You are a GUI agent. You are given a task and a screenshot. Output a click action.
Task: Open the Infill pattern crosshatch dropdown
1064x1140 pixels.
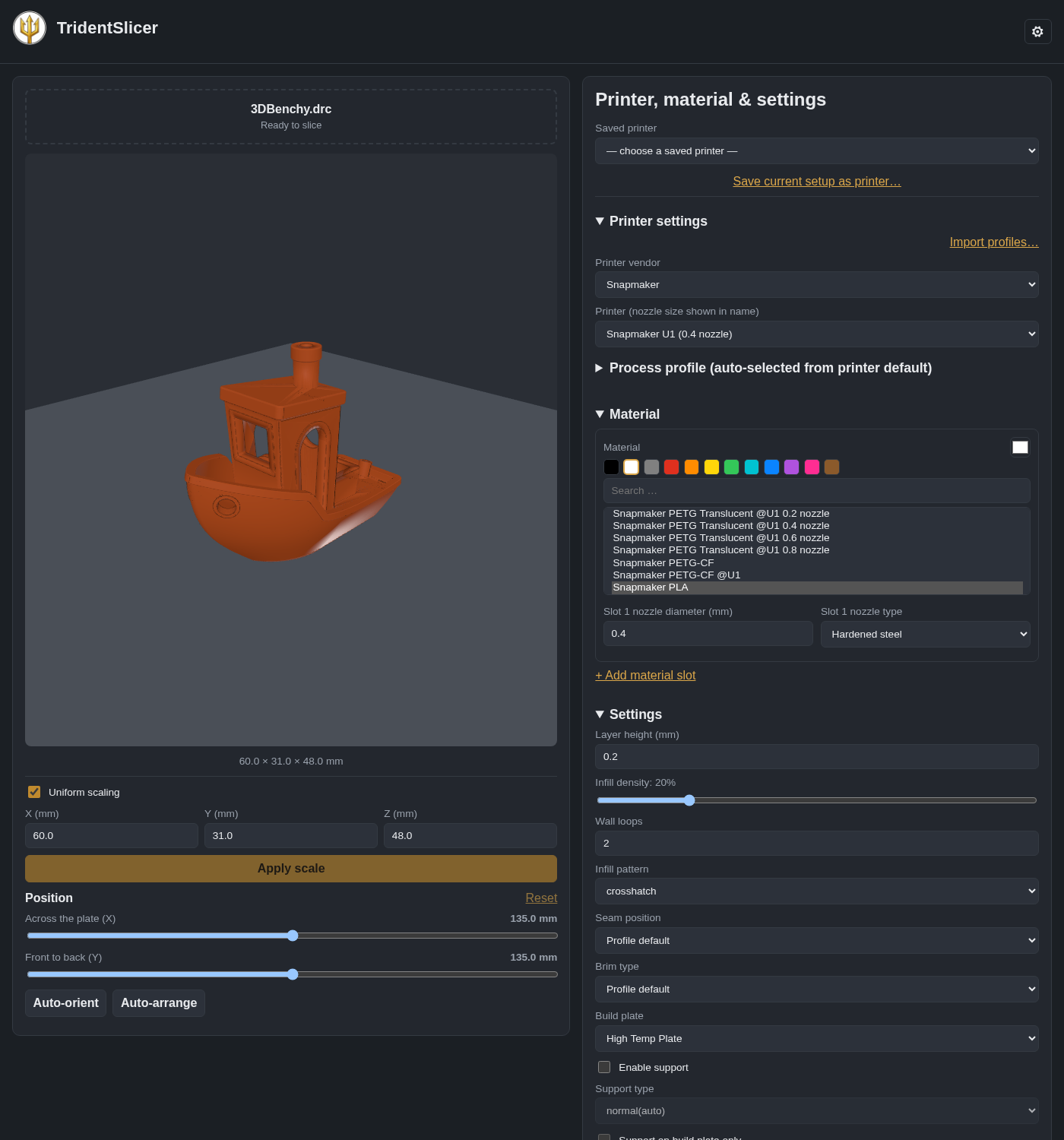pyautogui.click(x=817, y=891)
